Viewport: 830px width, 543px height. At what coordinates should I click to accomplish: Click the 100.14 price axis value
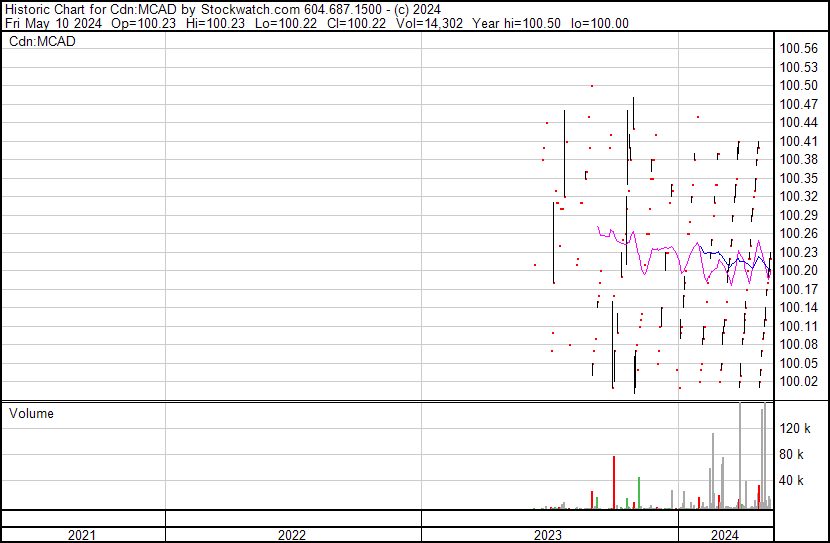coord(799,307)
